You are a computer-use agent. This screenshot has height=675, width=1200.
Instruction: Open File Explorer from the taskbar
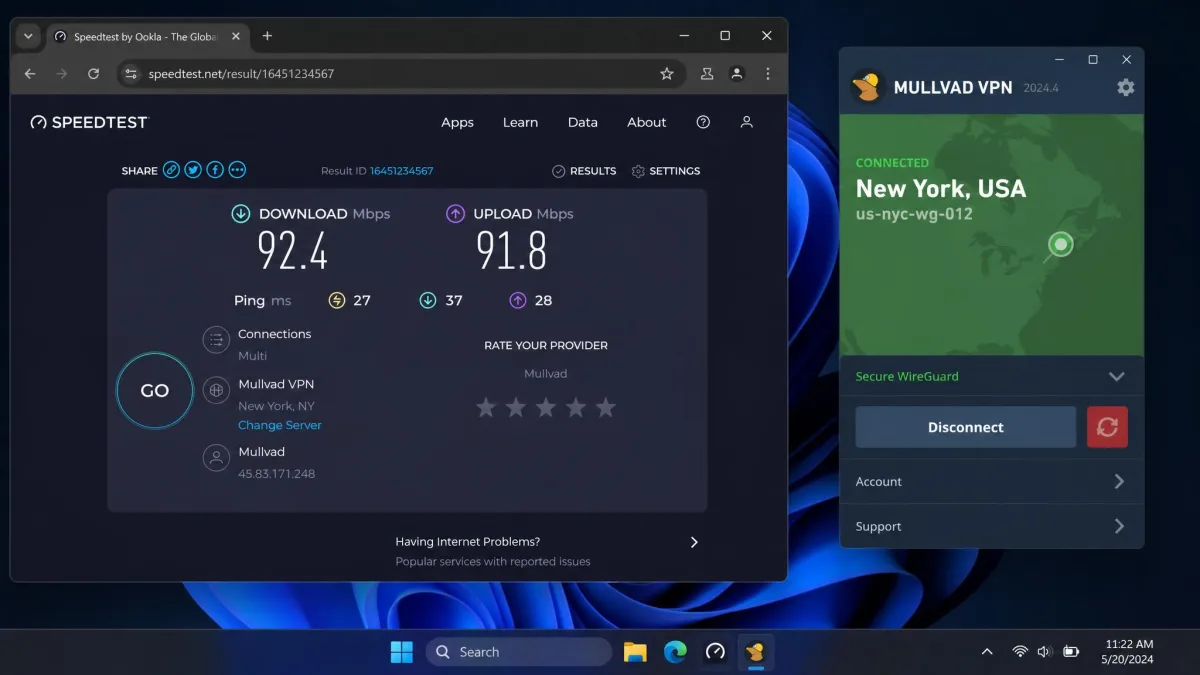click(x=635, y=652)
